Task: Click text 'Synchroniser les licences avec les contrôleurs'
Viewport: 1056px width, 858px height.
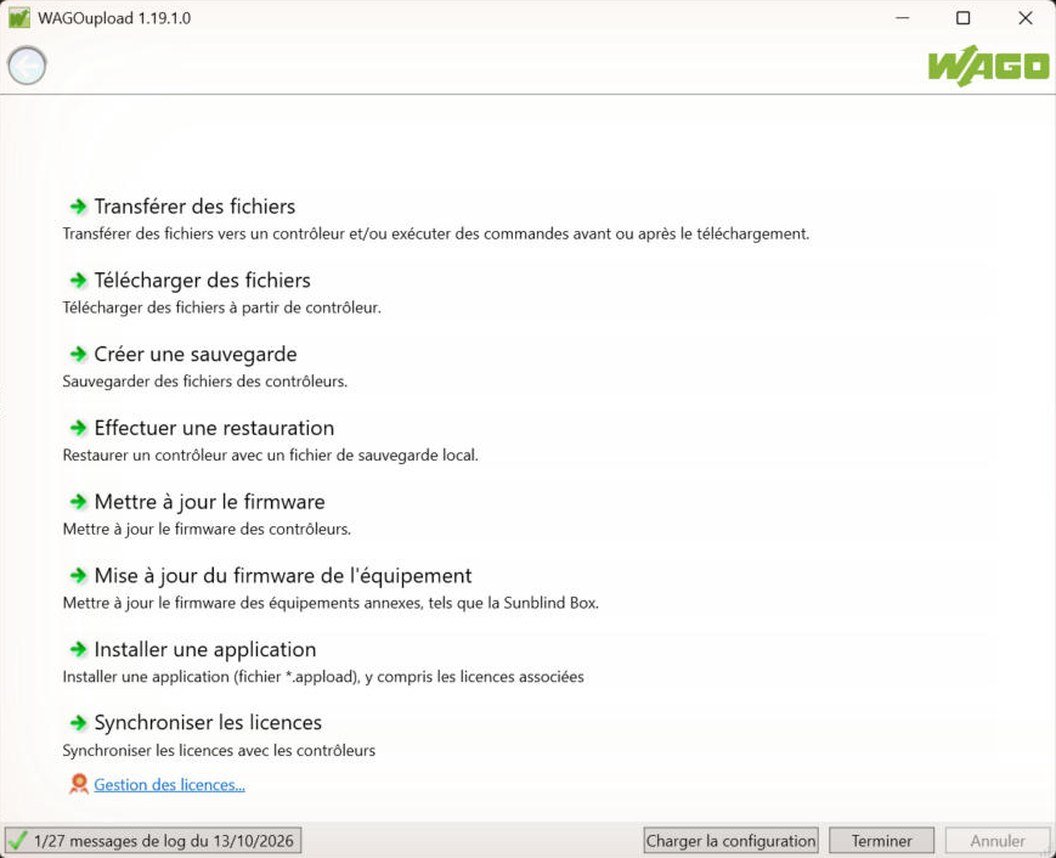Action: [219, 750]
